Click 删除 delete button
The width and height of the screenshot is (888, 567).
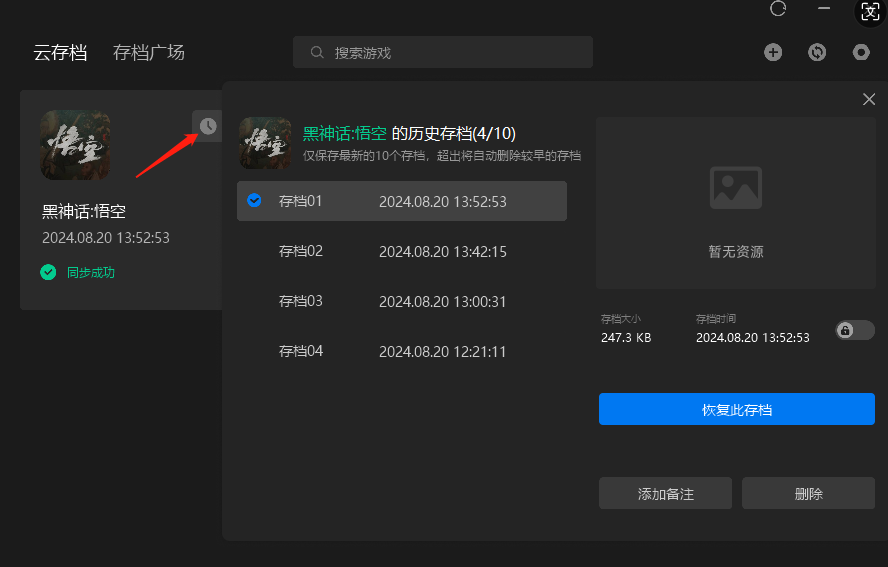coord(808,493)
